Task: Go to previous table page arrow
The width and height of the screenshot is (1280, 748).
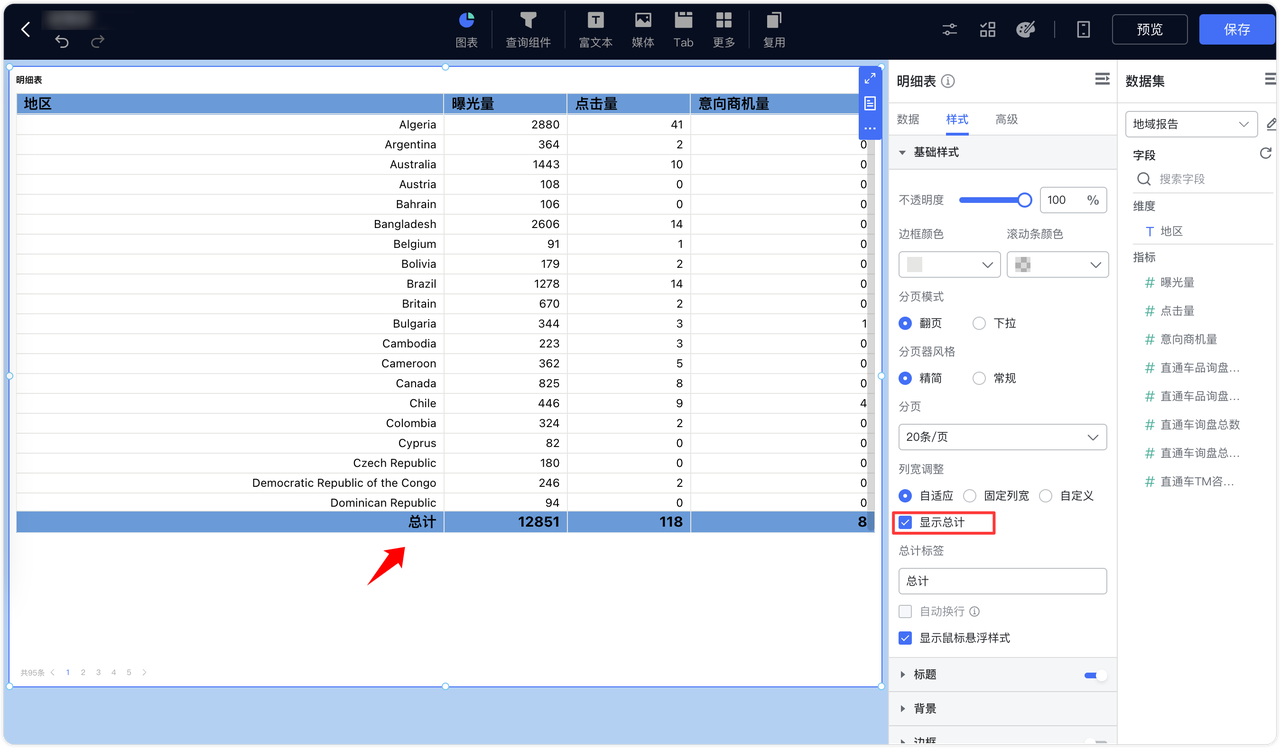Action: click(x=53, y=673)
